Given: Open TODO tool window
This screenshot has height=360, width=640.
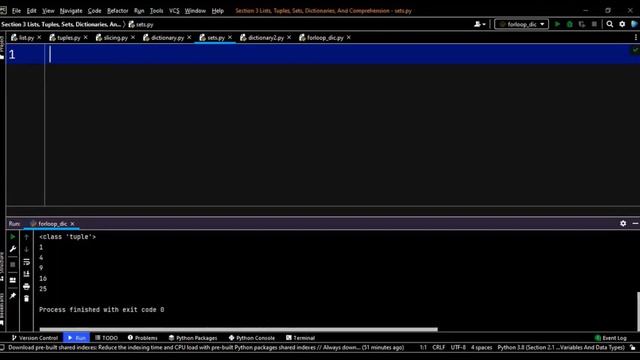Looking at the screenshot, I should pyautogui.click(x=106, y=338).
